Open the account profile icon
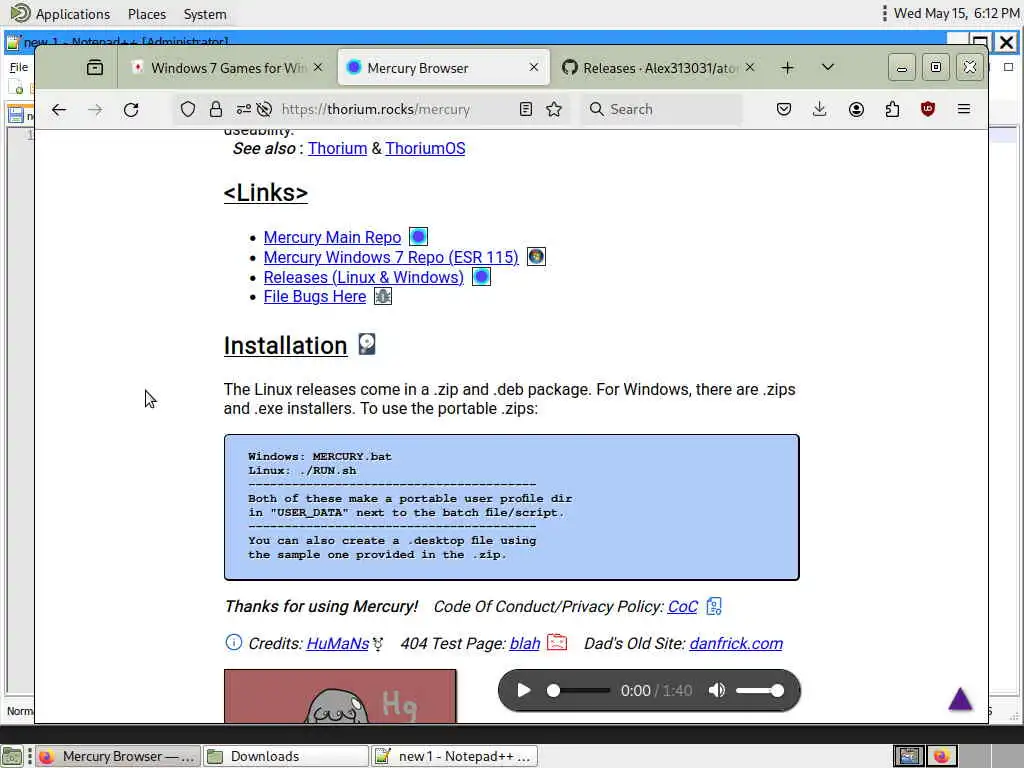The height and width of the screenshot is (768, 1024). click(x=856, y=109)
